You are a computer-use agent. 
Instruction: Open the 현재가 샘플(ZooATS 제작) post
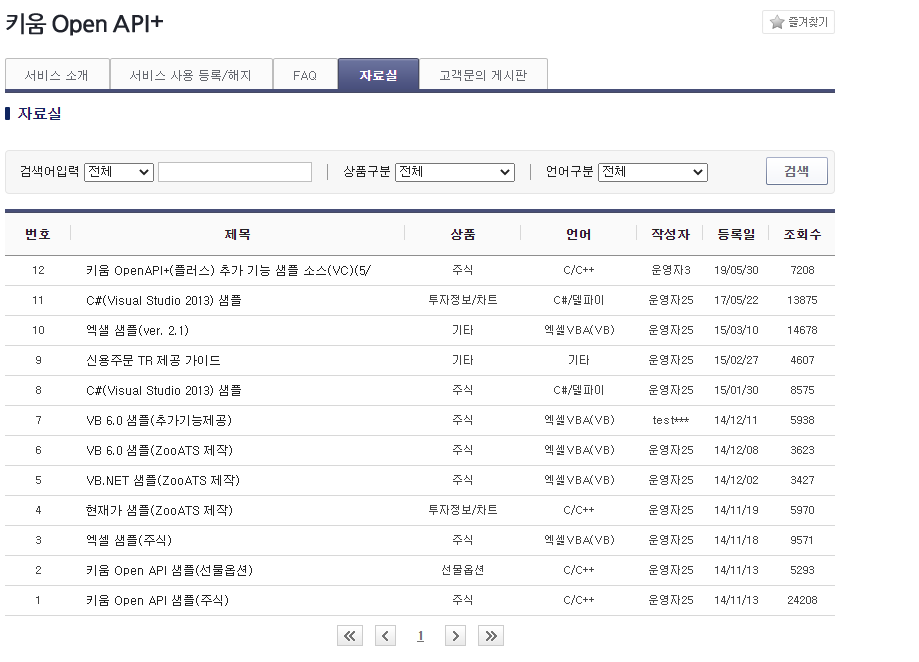click(159, 510)
